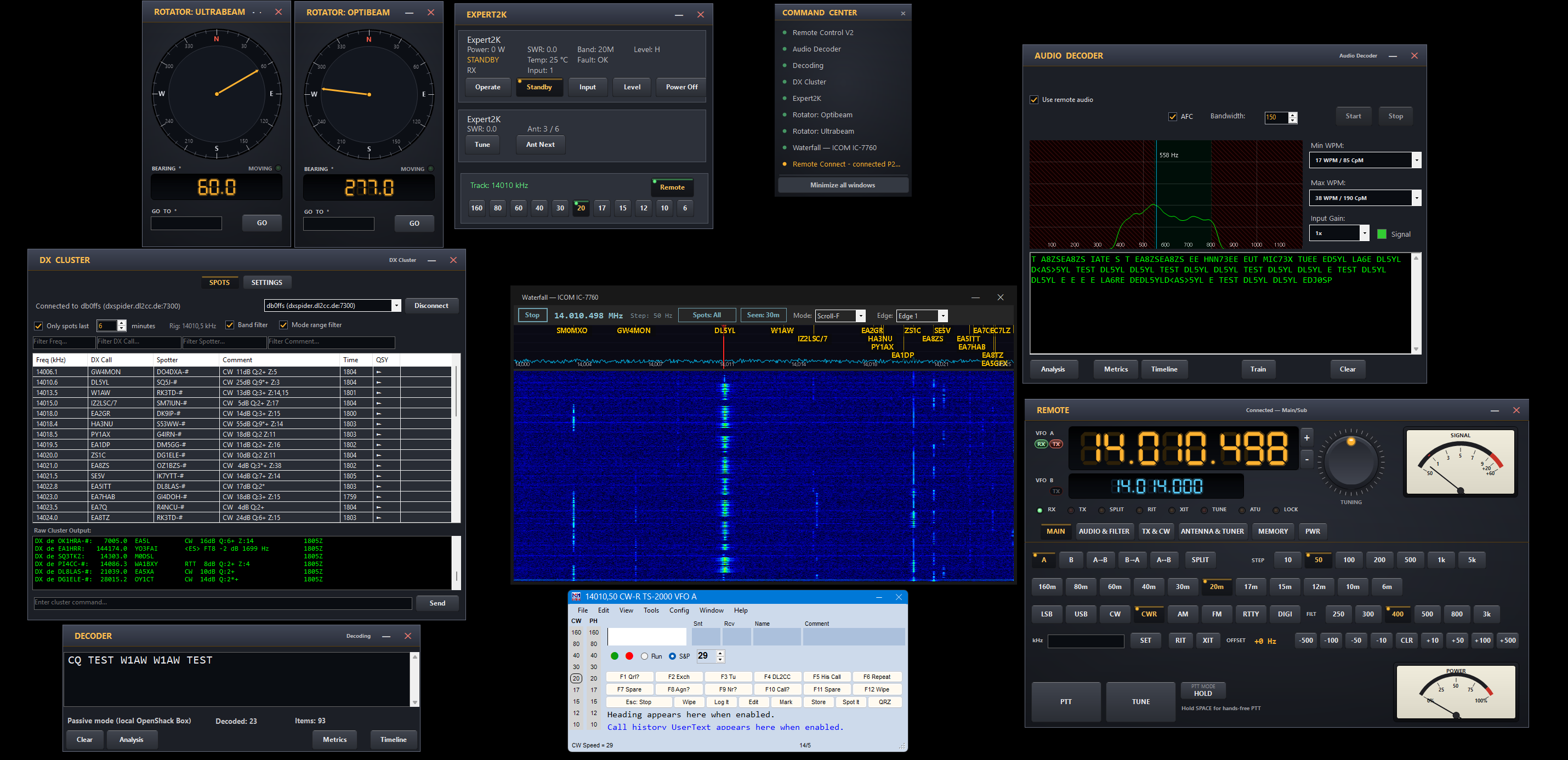The width and height of the screenshot is (1568, 760).
Task: Click the Enter cluster command field
Action: click(x=223, y=603)
